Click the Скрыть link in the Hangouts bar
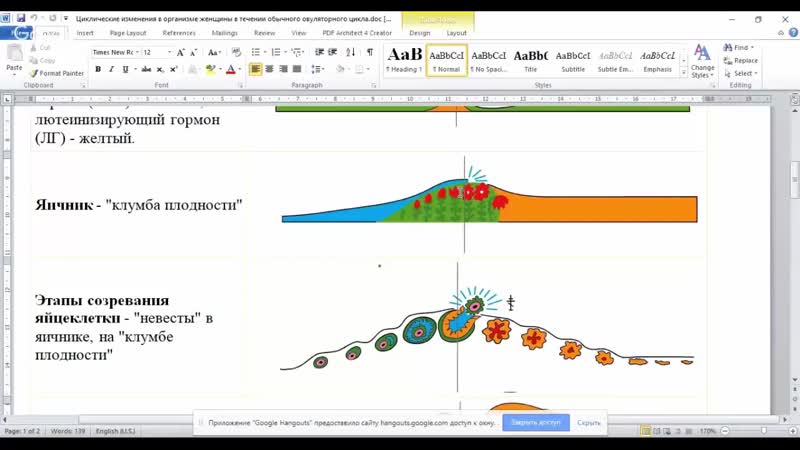This screenshot has height=450, width=800. coord(589,423)
